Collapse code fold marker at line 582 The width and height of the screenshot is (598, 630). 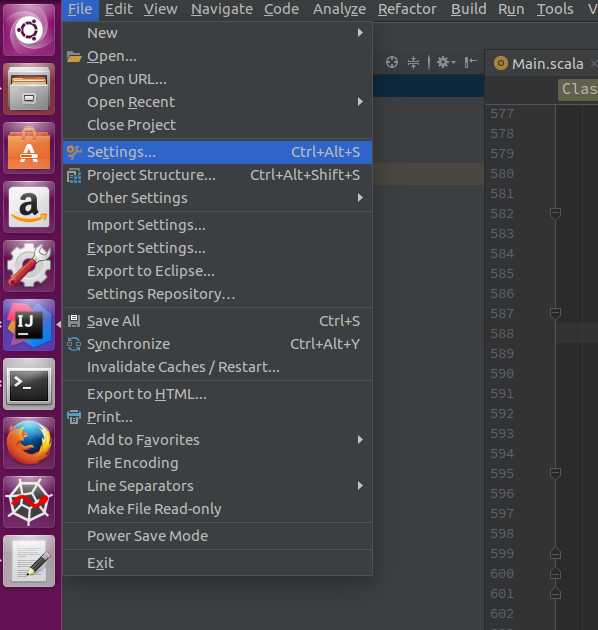pyautogui.click(x=555, y=213)
